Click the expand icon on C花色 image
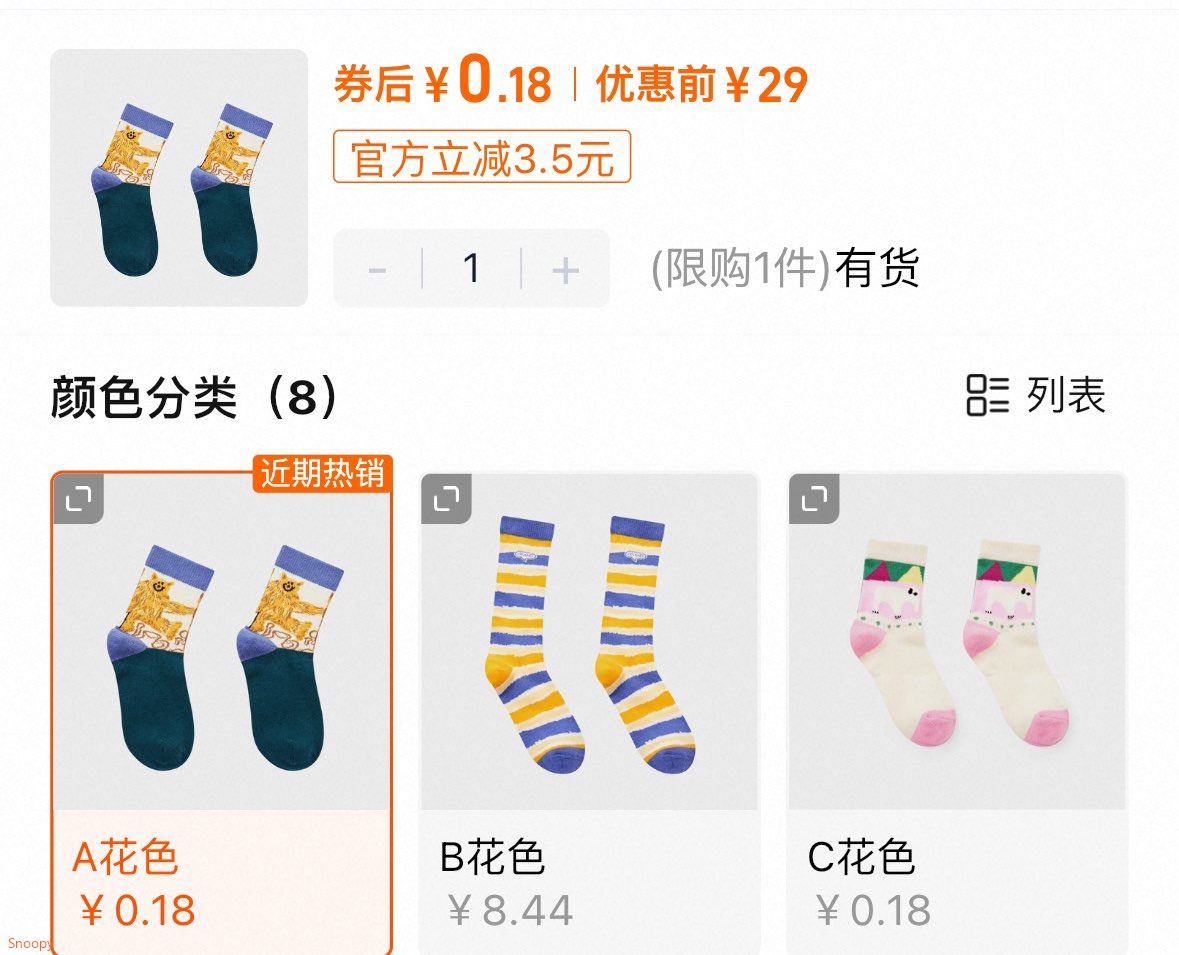Image resolution: width=1179 pixels, height=955 pixels. (x=814, y=498)
